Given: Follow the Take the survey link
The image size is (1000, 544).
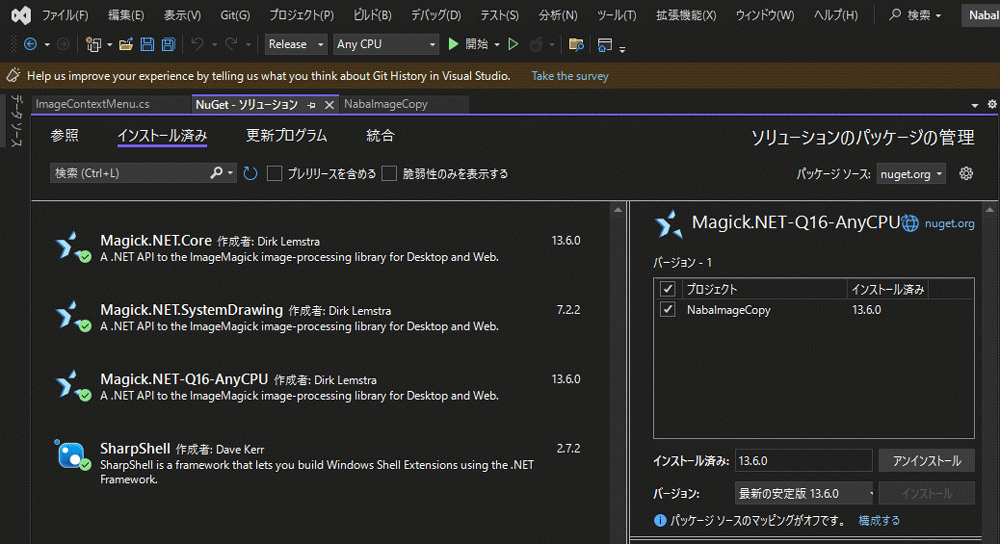Looking at the screenshot, I should click(x=569, y=76).
